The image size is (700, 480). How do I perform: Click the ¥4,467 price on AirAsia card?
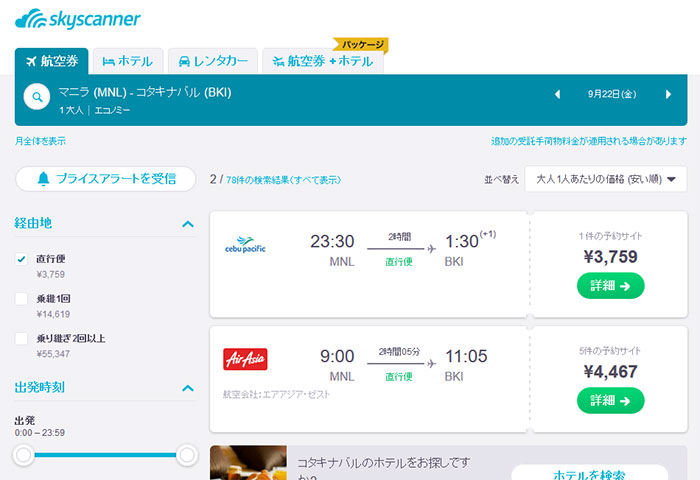tap(610, 371)
